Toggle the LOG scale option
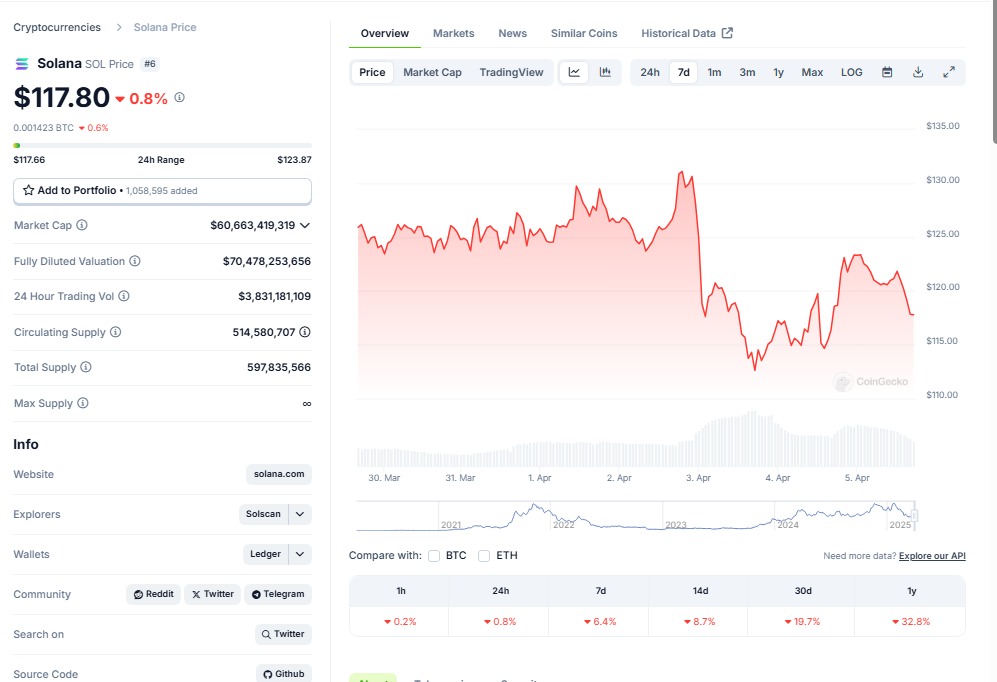Viewport: 997px width, 682px height. [x=851, y=72]
